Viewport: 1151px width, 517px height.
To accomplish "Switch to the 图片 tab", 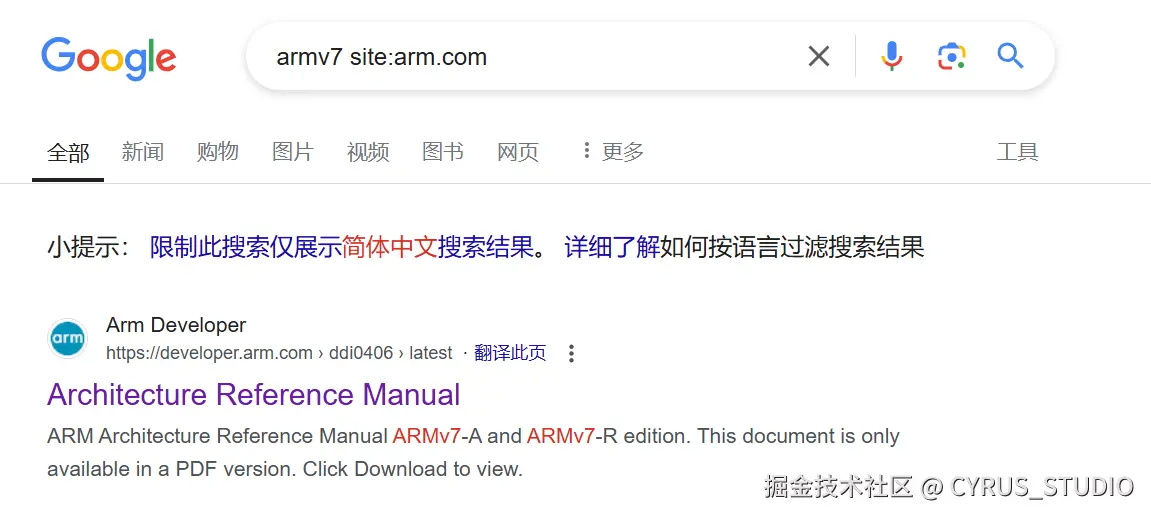I will pos(293,152).
